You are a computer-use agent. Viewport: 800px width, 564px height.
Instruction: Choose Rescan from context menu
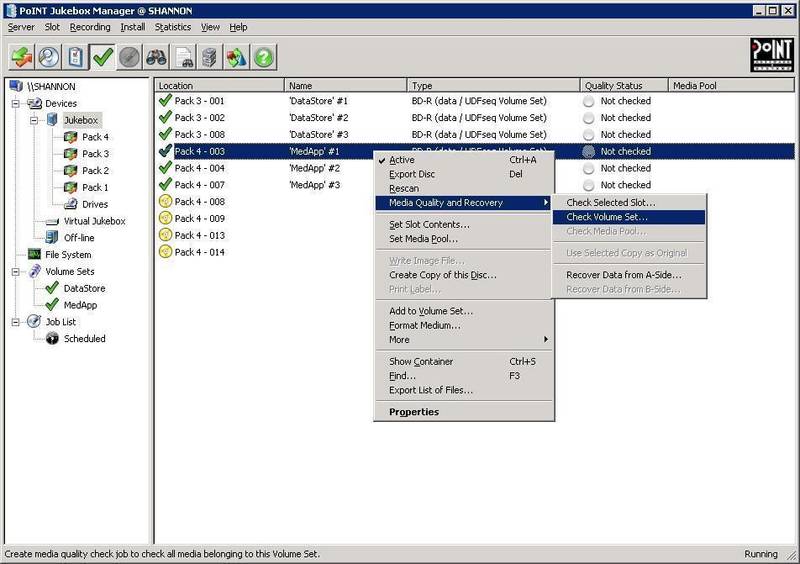[463, 188]
